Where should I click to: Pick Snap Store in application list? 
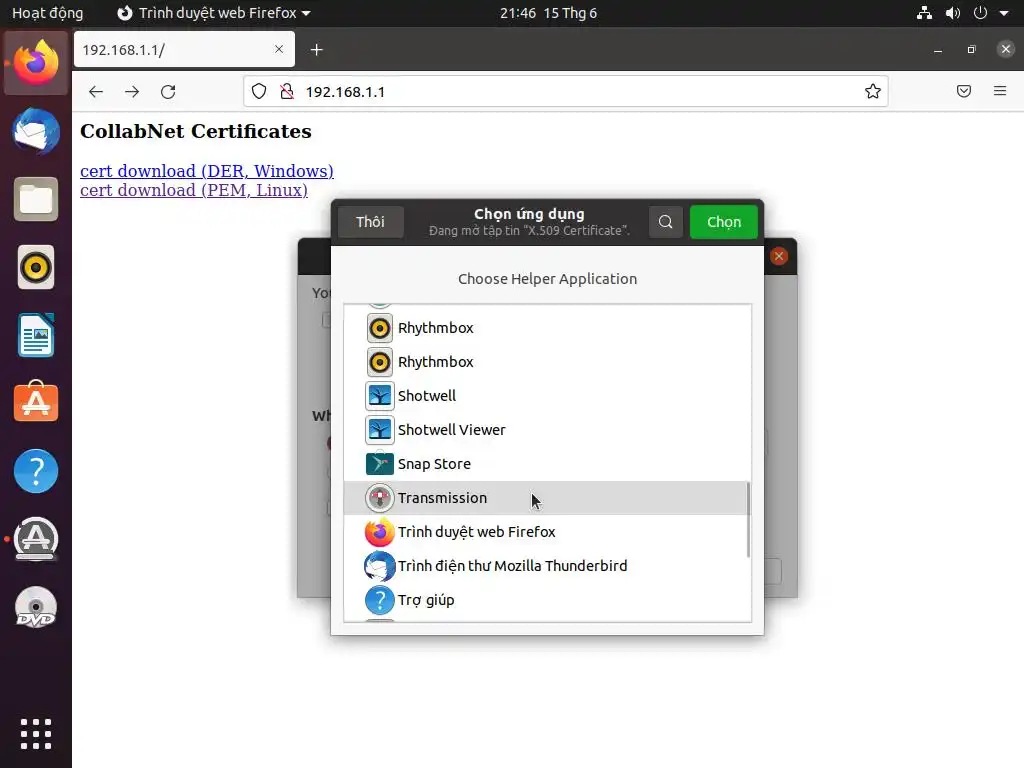tap(547, 464)
